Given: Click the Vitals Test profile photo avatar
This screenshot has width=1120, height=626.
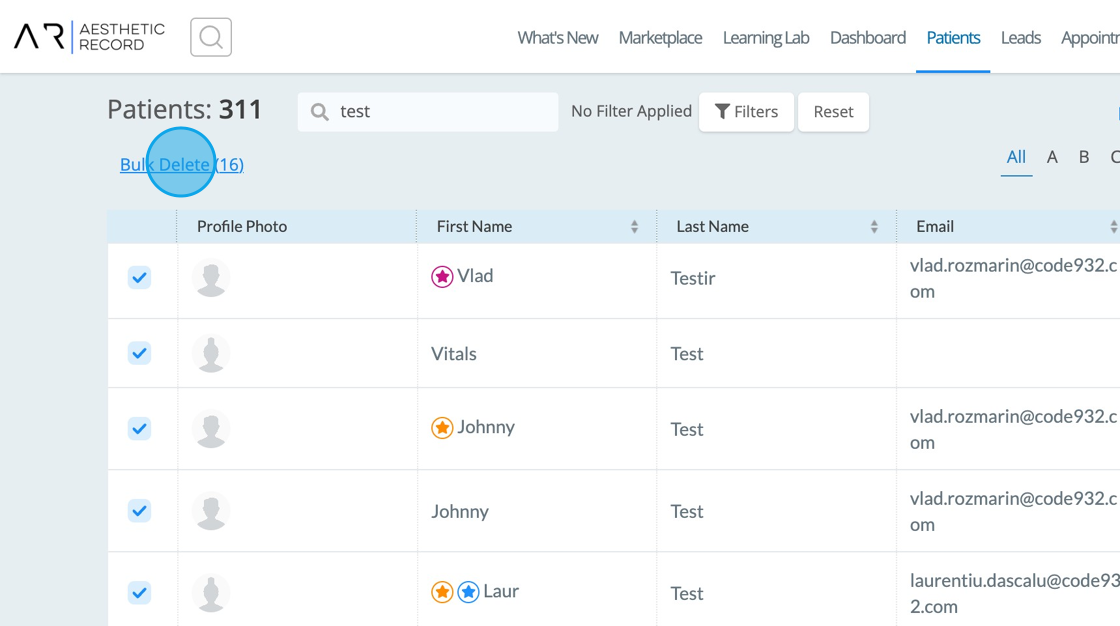Looking at the screenshot, I should click(211, 354).
